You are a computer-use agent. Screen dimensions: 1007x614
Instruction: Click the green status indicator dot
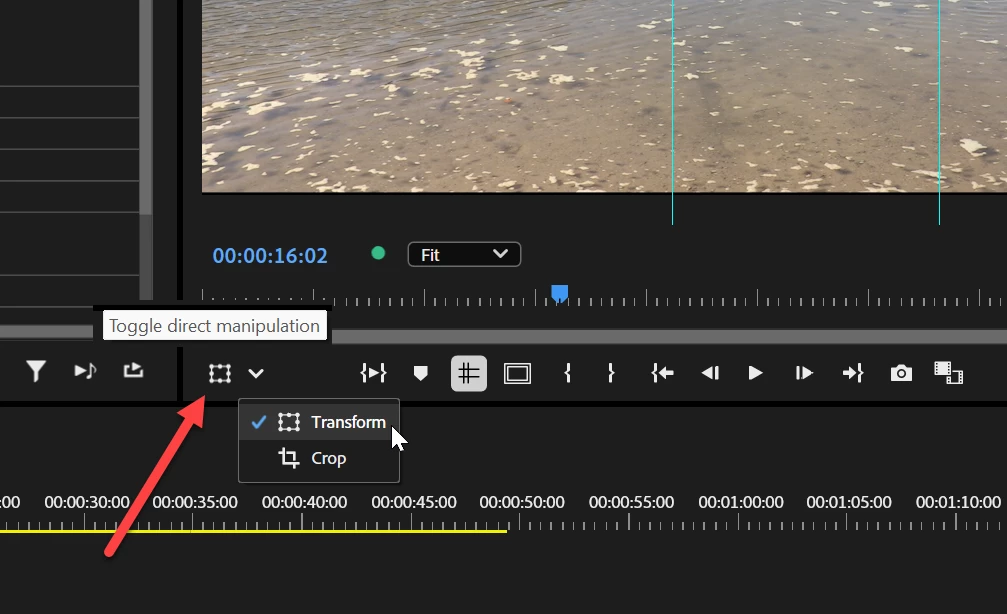pyautogui.click(x=378, y=253)
